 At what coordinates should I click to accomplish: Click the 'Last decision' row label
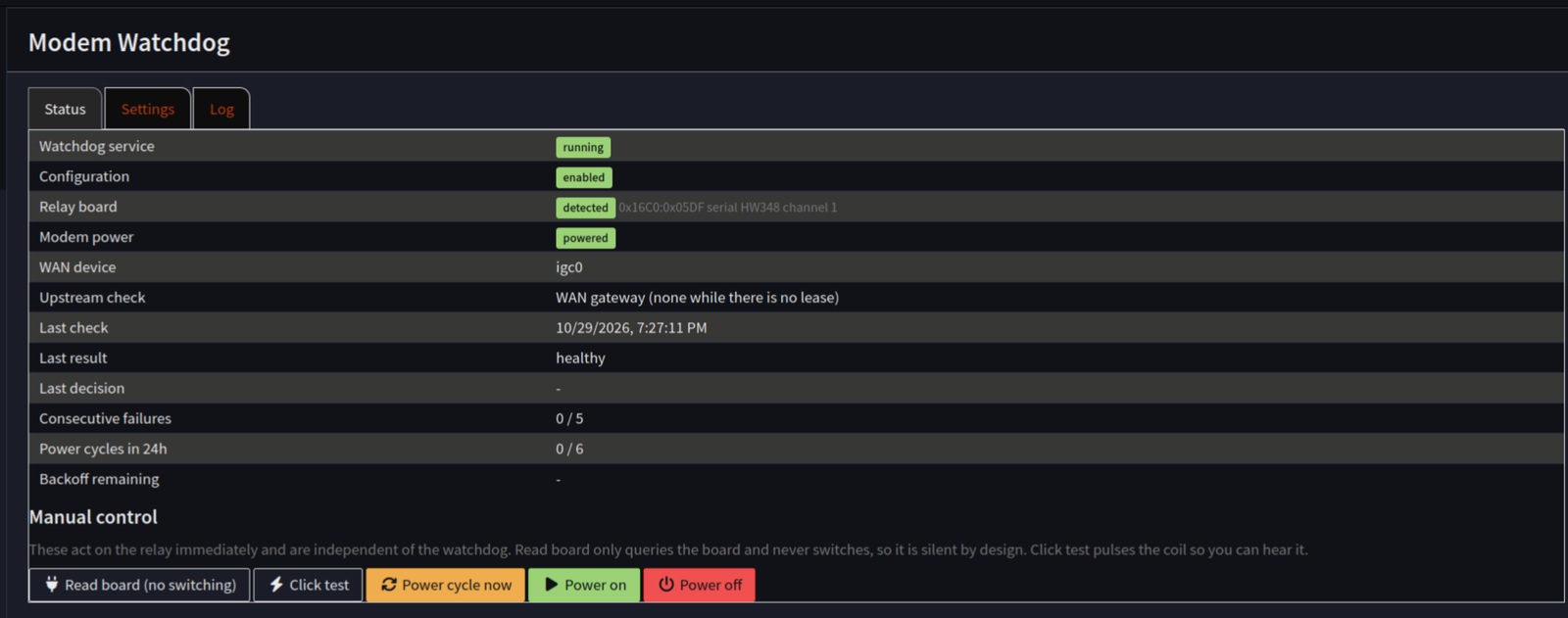[81, 389]
